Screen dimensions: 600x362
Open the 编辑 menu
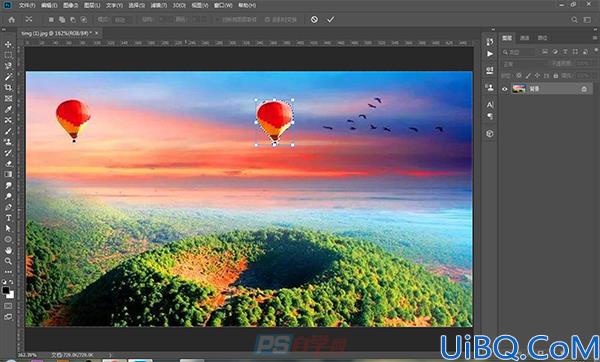(x=49, y=5)
